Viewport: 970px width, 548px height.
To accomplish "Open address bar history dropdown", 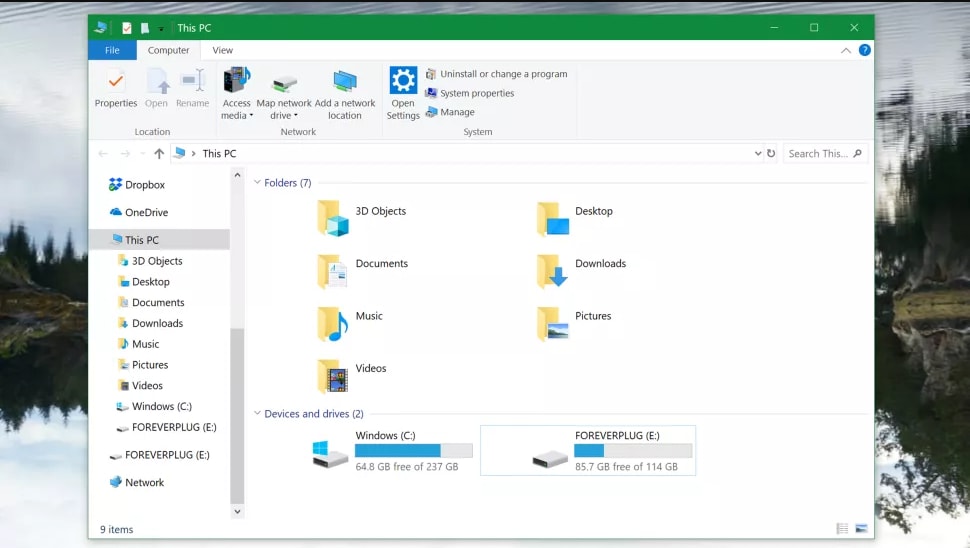I will [x=758, y=153].
